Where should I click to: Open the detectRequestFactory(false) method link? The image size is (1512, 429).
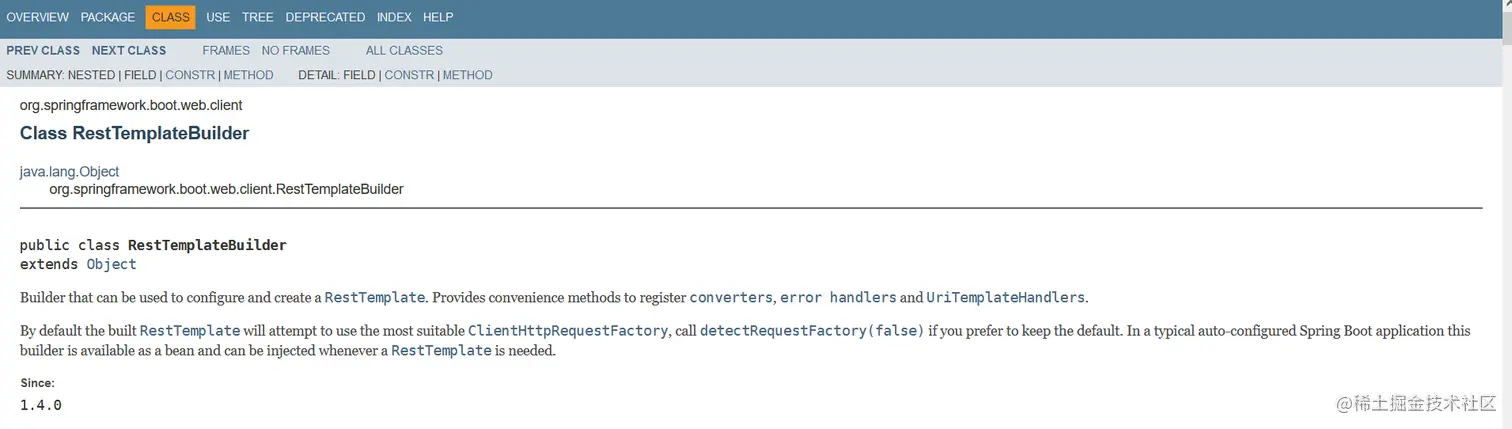[x=812, y=330]
